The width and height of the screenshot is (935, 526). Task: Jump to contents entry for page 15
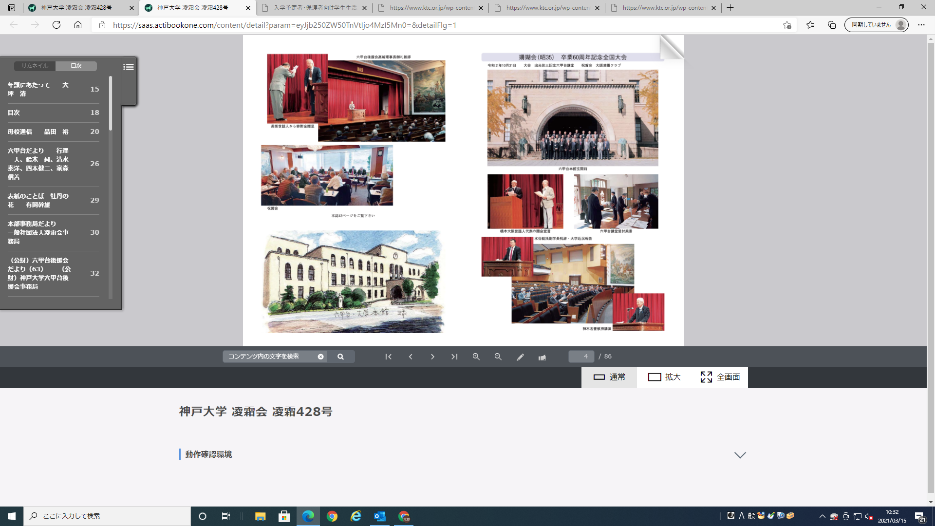pyautogui.click(x=54, y=89)
